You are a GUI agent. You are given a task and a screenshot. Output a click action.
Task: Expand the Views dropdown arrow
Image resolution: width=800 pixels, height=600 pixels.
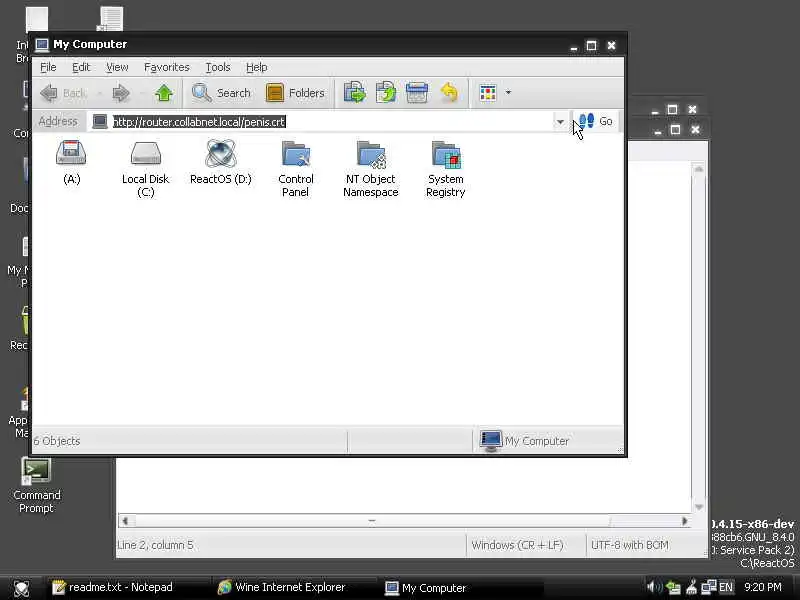[508, 93]
